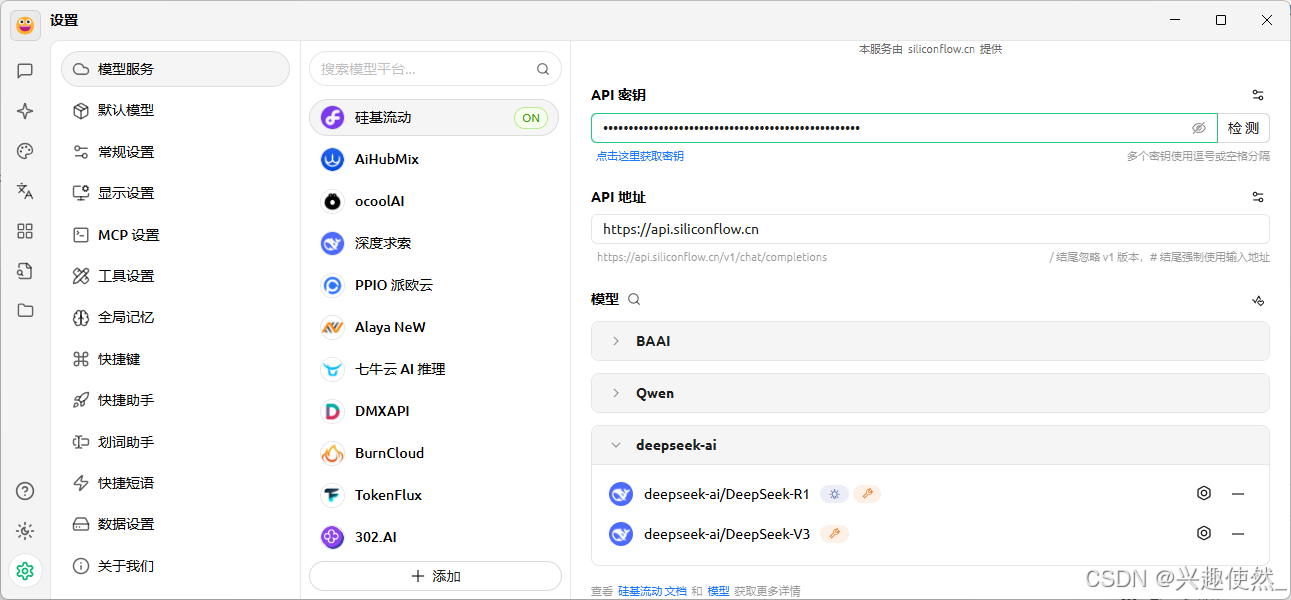1291x600 pixels.
Task: Click the 添加 add provider button
Action: tap(435, 576)
